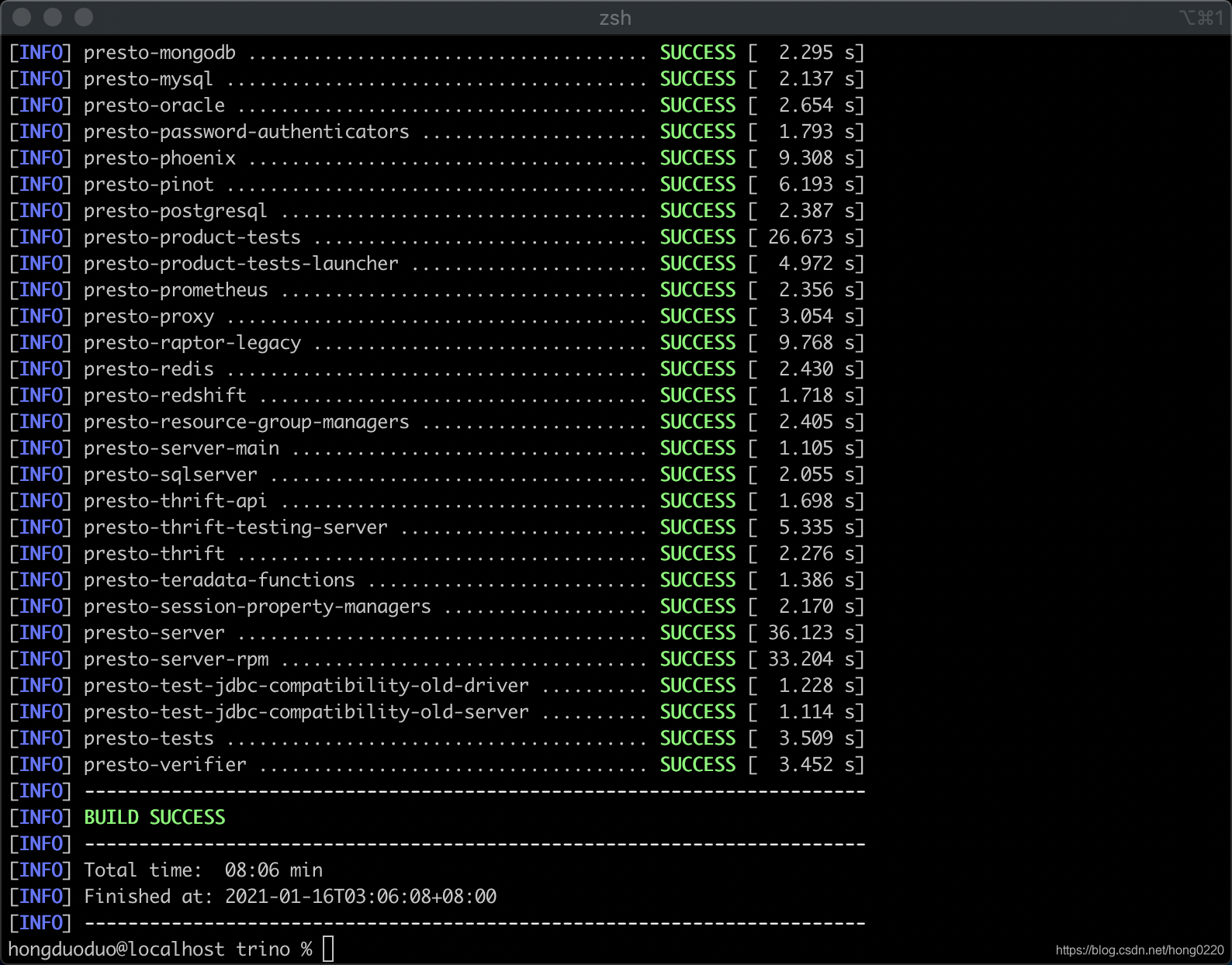
Task: Click the presto-postgresql module name
Action: pyautogui.click(x=175, y=211)
